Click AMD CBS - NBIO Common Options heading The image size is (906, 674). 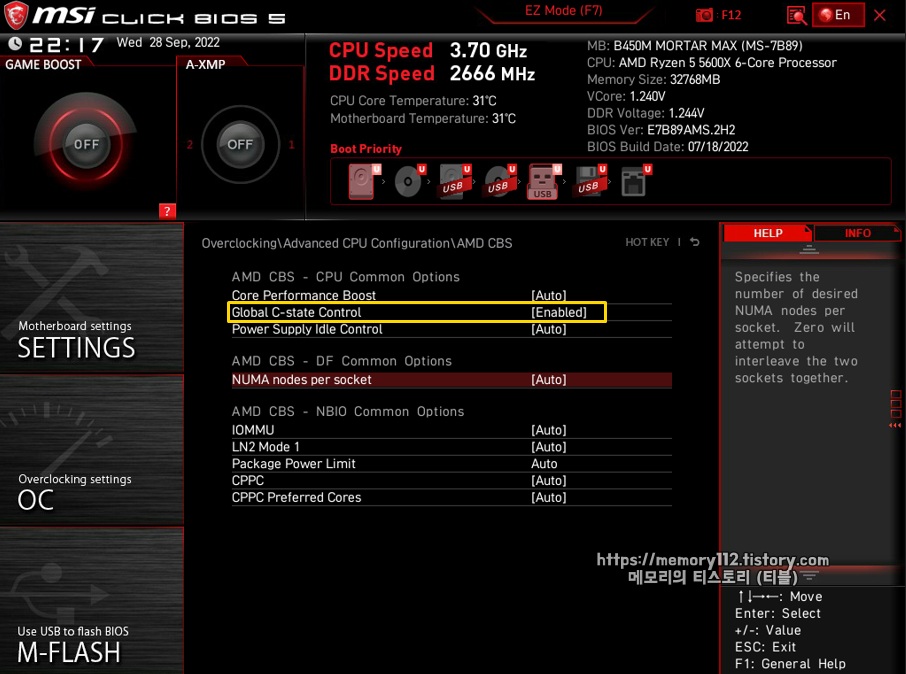click(x=348, y=411)
